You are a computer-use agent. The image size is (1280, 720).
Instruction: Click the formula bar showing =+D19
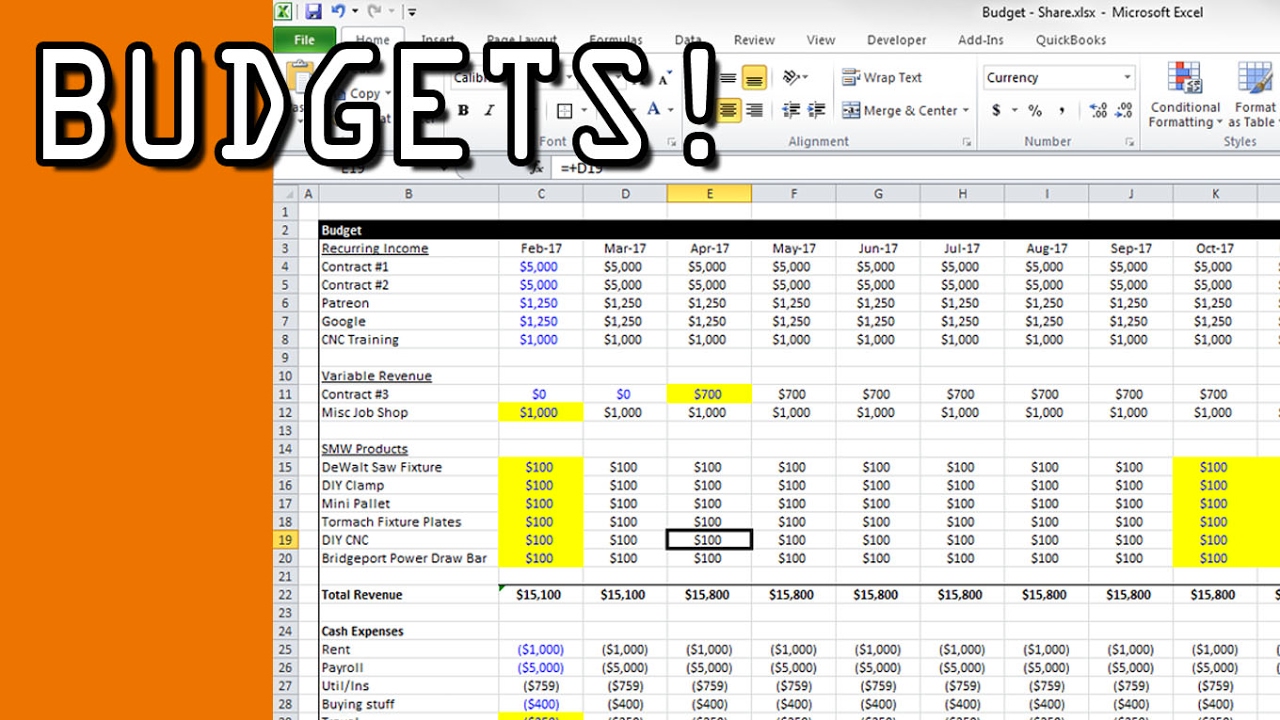[x=914, y=168]
